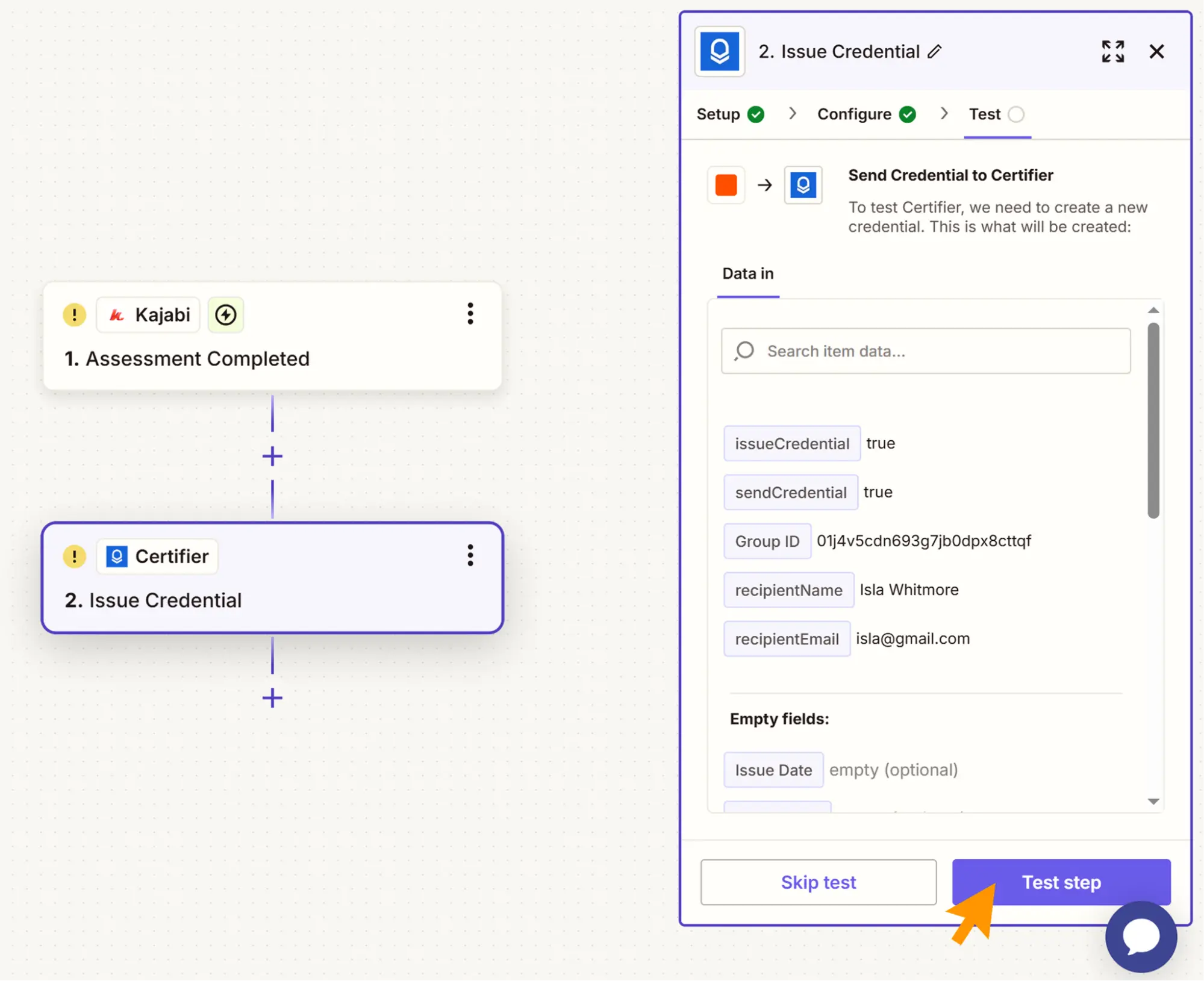
Task: Select the Group ID value 01j4v5cdn693g7jb0dpx8cttqf
Action: pos(924,541)
